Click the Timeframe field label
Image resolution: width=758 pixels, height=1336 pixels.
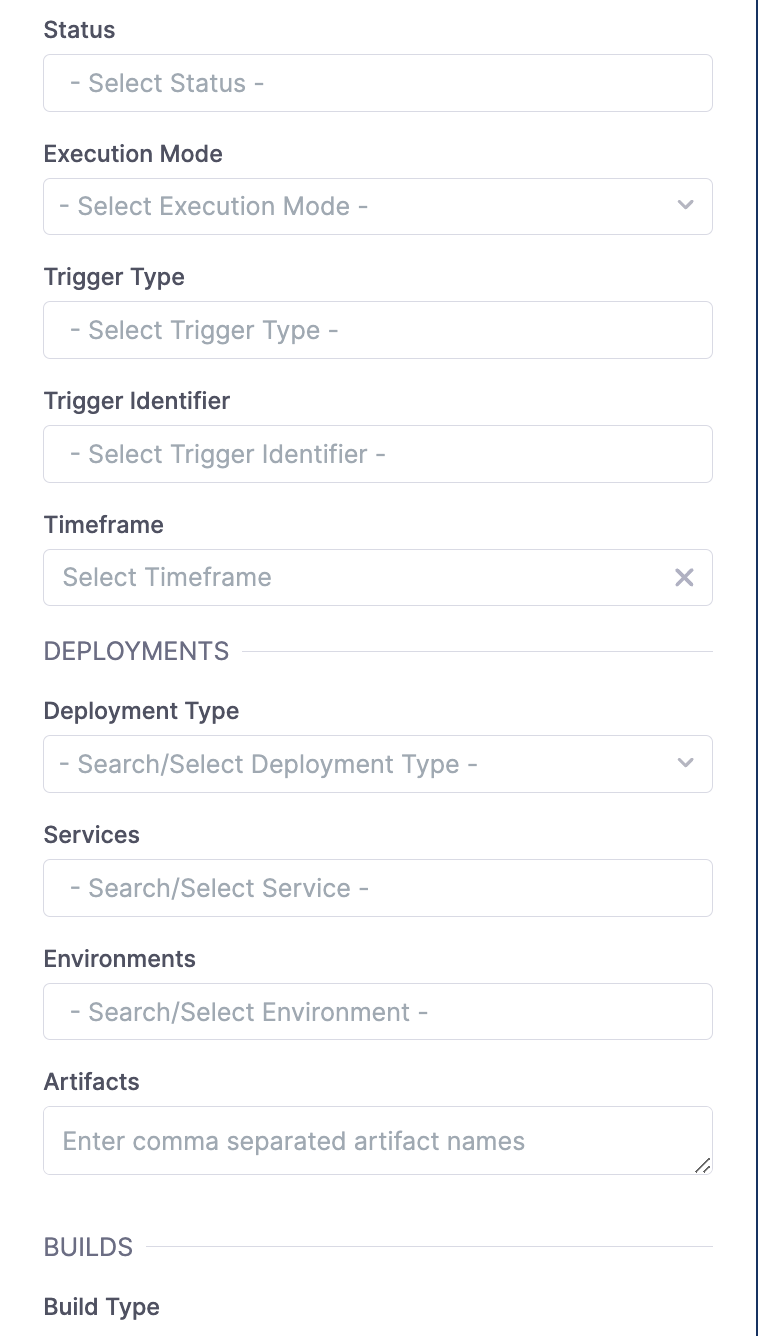coord(104,525)
